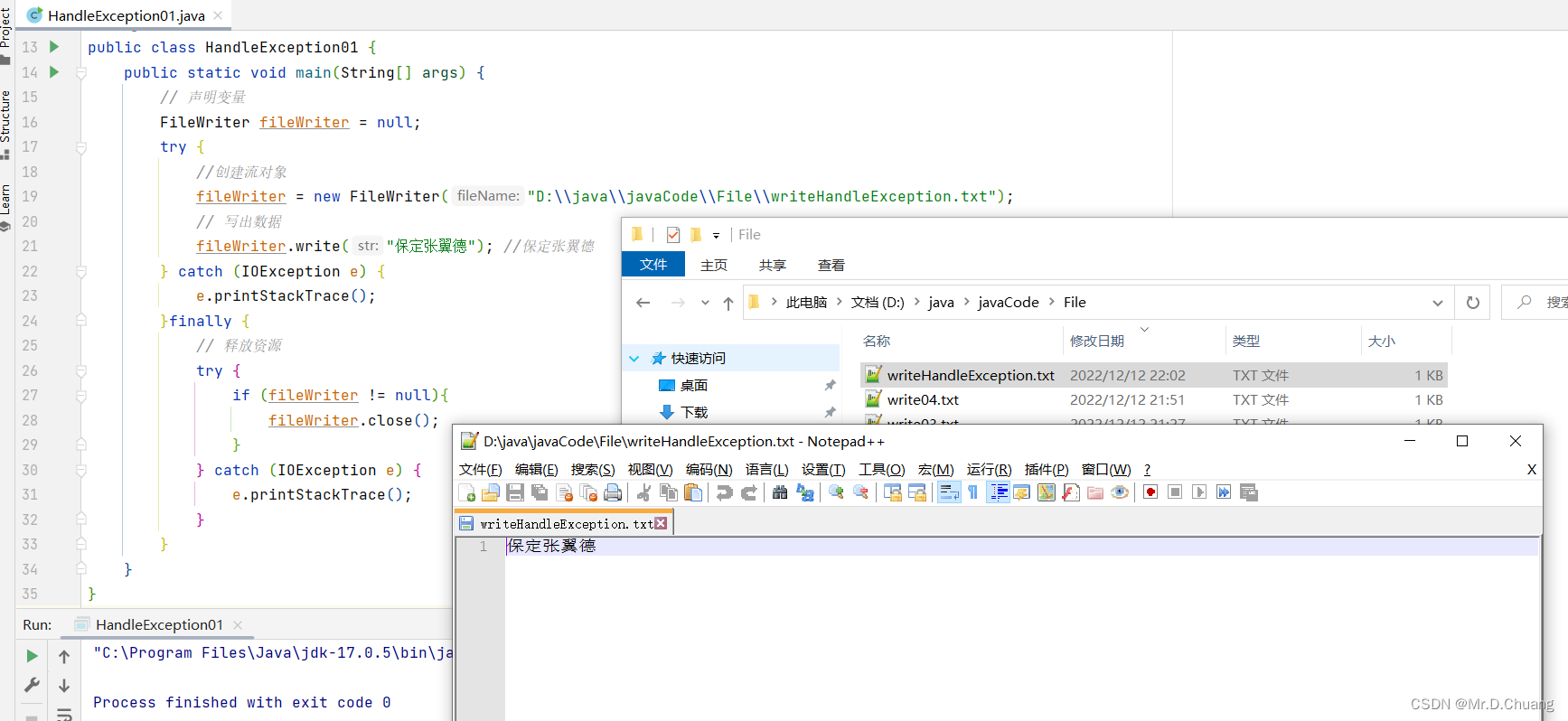Select the 文件 ribbon tab in Explorer
This screenshot has height=721, width=1568.
click(x=653, y=264)
